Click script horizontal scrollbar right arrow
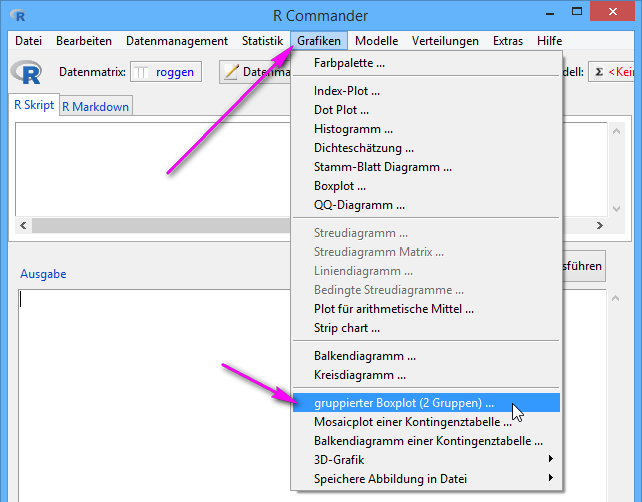The image size is (642, 502). [600, 226]
